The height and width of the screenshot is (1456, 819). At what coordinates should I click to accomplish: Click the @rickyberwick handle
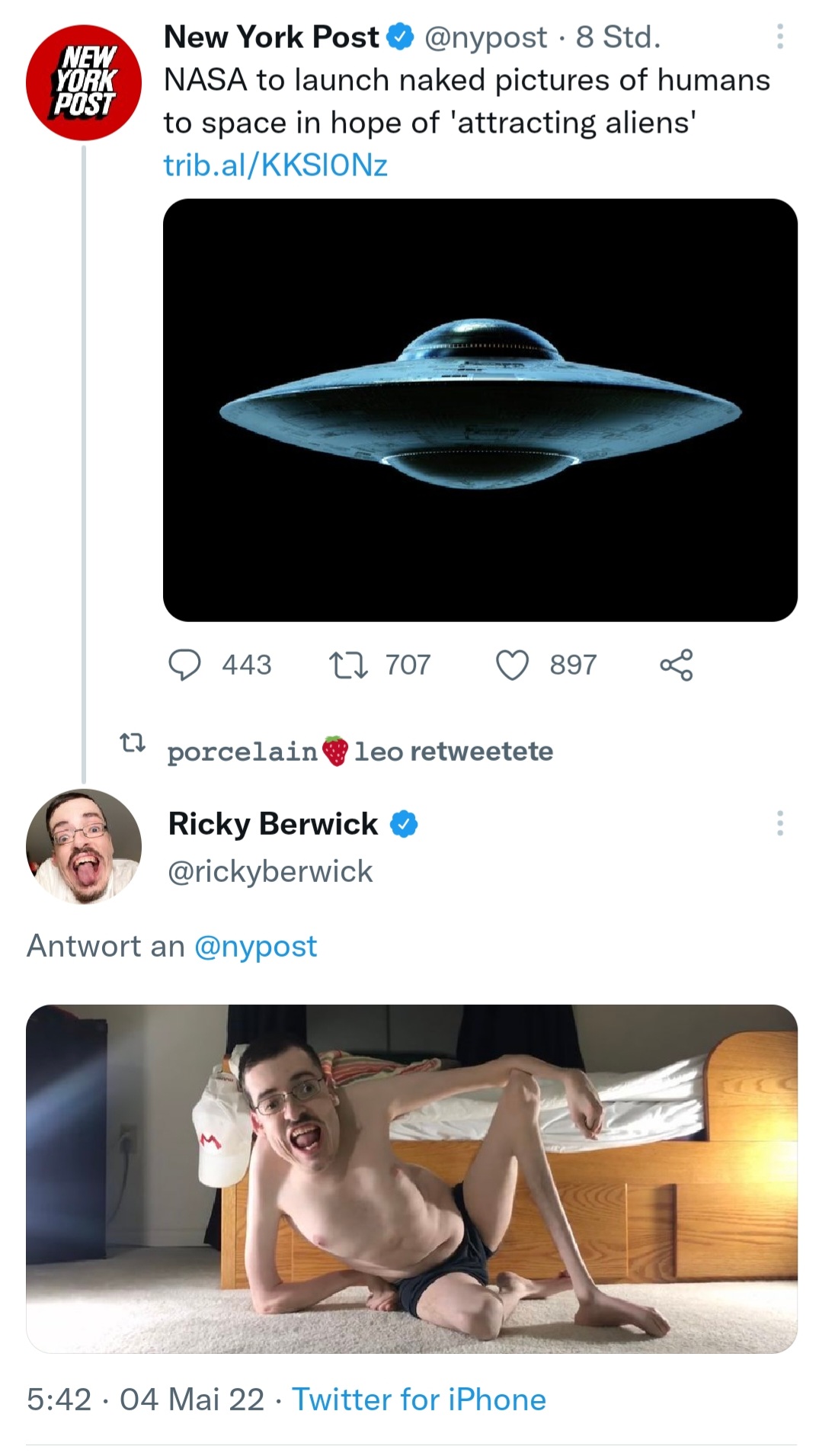pyautogui.click(x=270, y=871)
